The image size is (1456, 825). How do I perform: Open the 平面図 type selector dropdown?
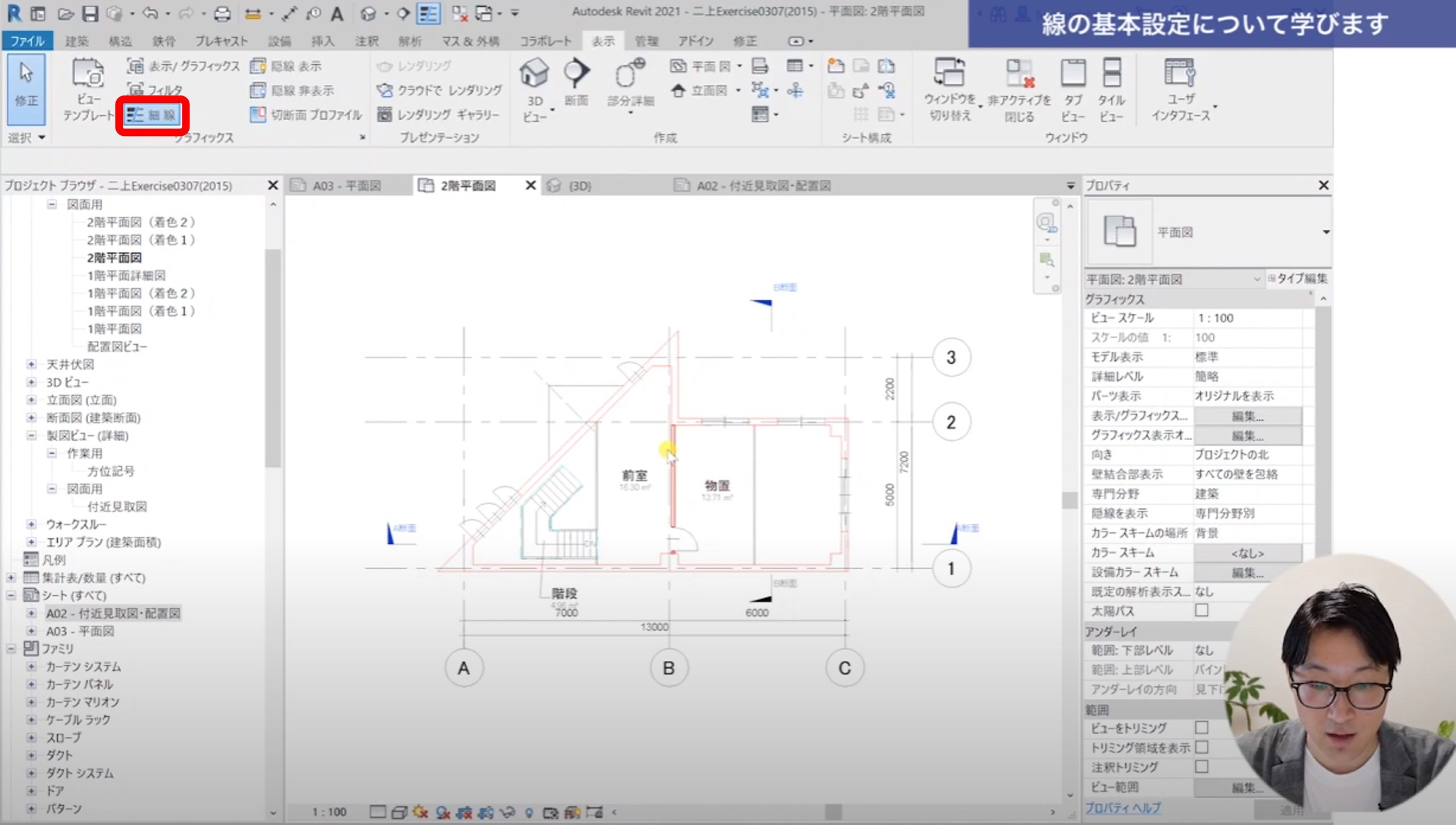point(1326,232)
